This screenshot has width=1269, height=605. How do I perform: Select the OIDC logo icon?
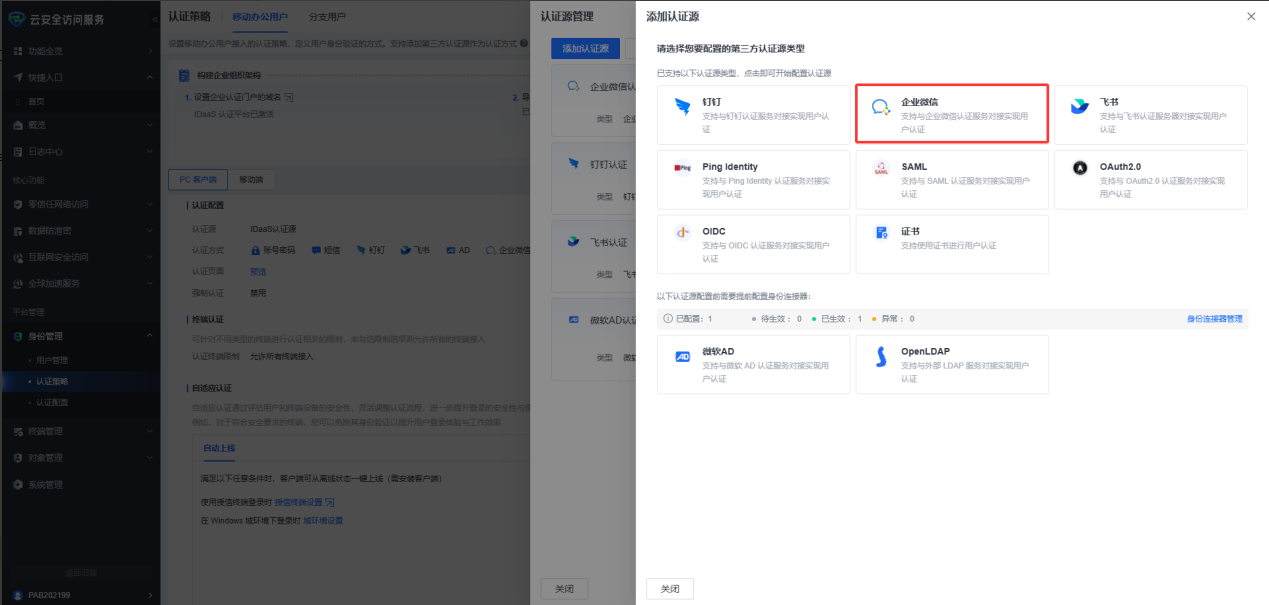[682, 233]
